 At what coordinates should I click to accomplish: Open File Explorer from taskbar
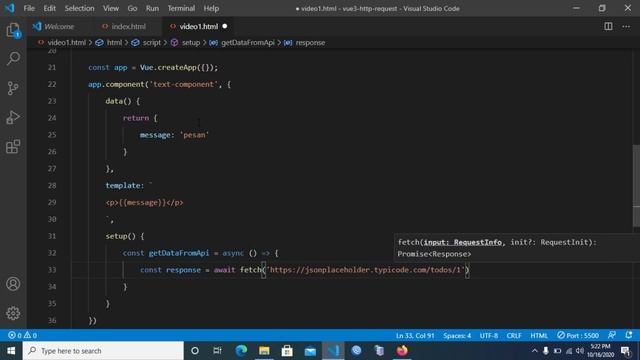264,351
